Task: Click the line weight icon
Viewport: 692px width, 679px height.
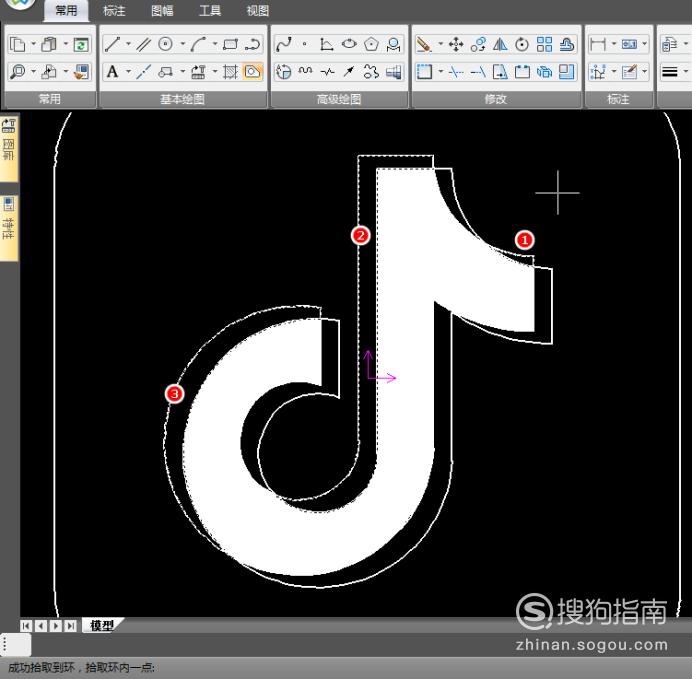Action: pyautogui.click(x=670, y=71)
